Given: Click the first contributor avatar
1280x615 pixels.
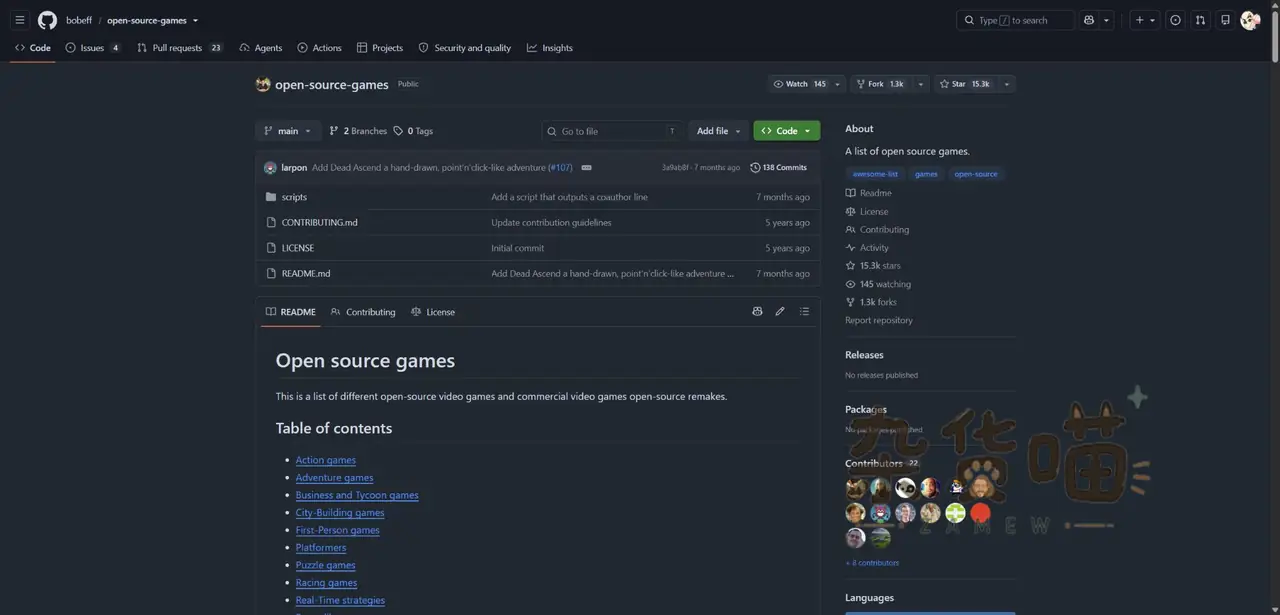Looking at the screenshot, I should pos(855,488).
